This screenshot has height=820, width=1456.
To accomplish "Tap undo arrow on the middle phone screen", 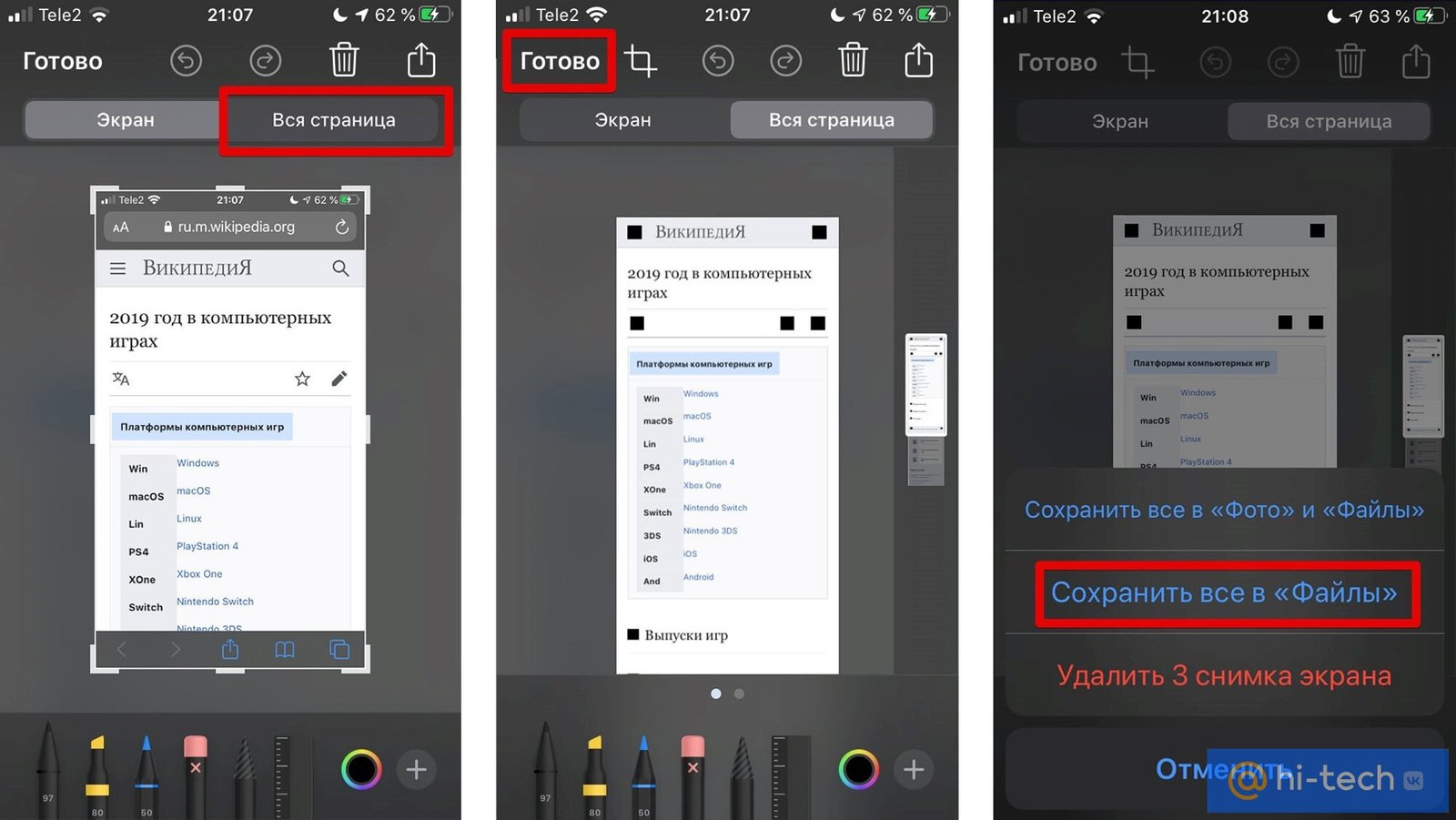I will point(718,61).
